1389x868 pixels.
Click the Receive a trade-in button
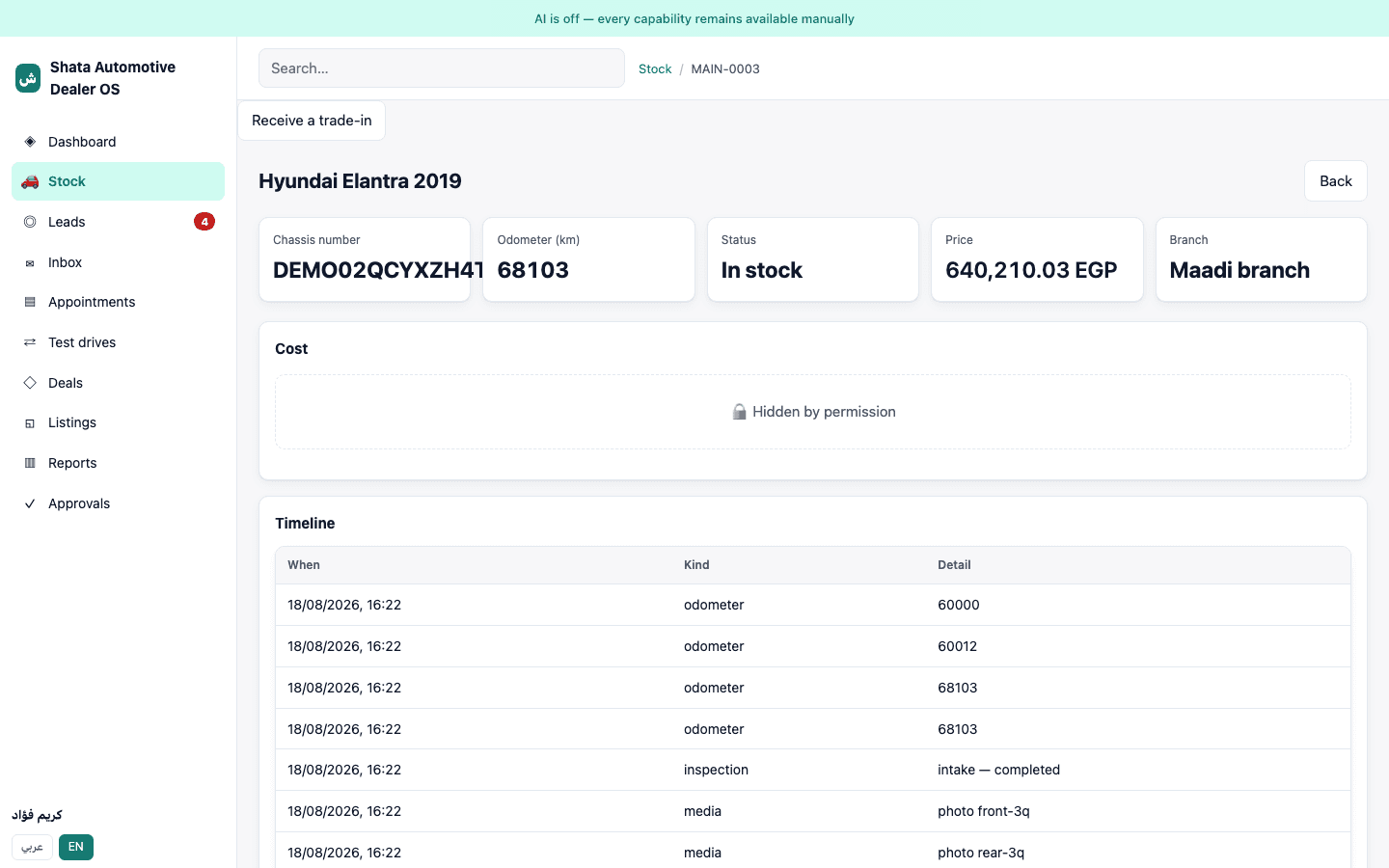pyautogui.click(x=312, y=121)
